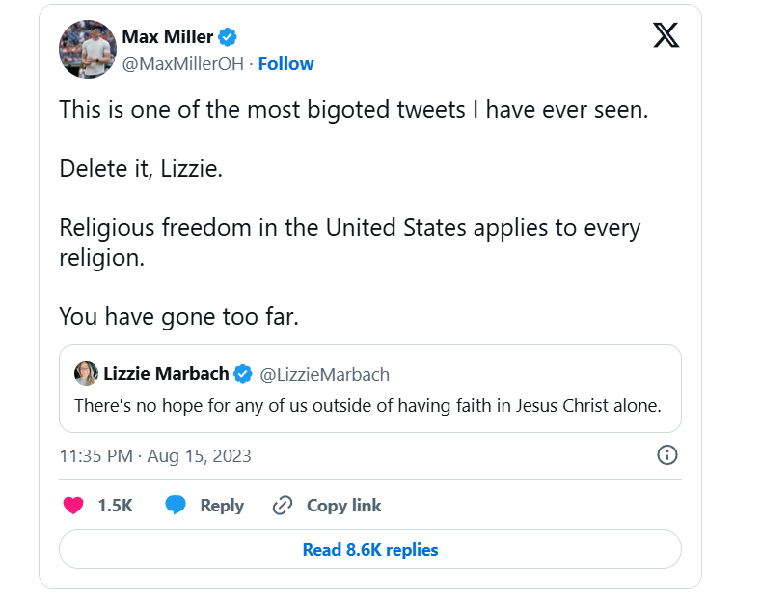
Task: Click Max Miller's verified badge
Action: 228,37
